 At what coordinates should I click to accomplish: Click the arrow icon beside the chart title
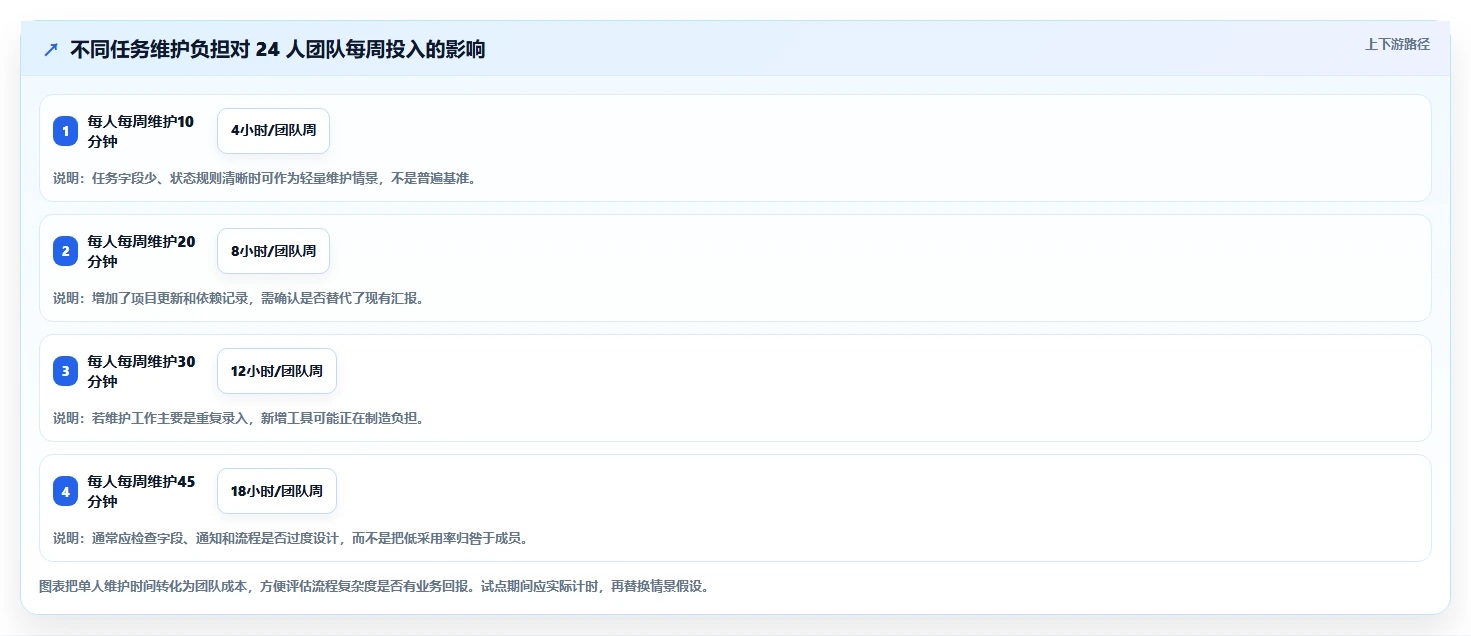tap(51, 50)
